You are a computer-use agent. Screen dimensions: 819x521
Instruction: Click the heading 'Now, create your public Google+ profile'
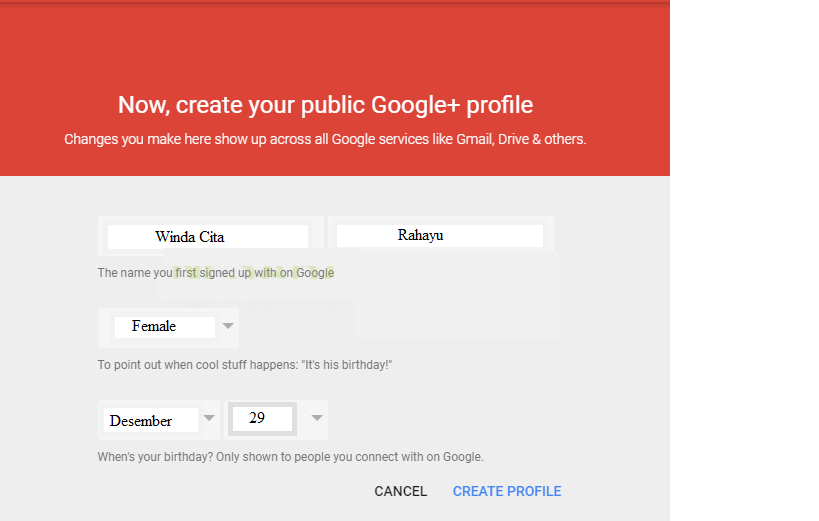tap(325, 105)
